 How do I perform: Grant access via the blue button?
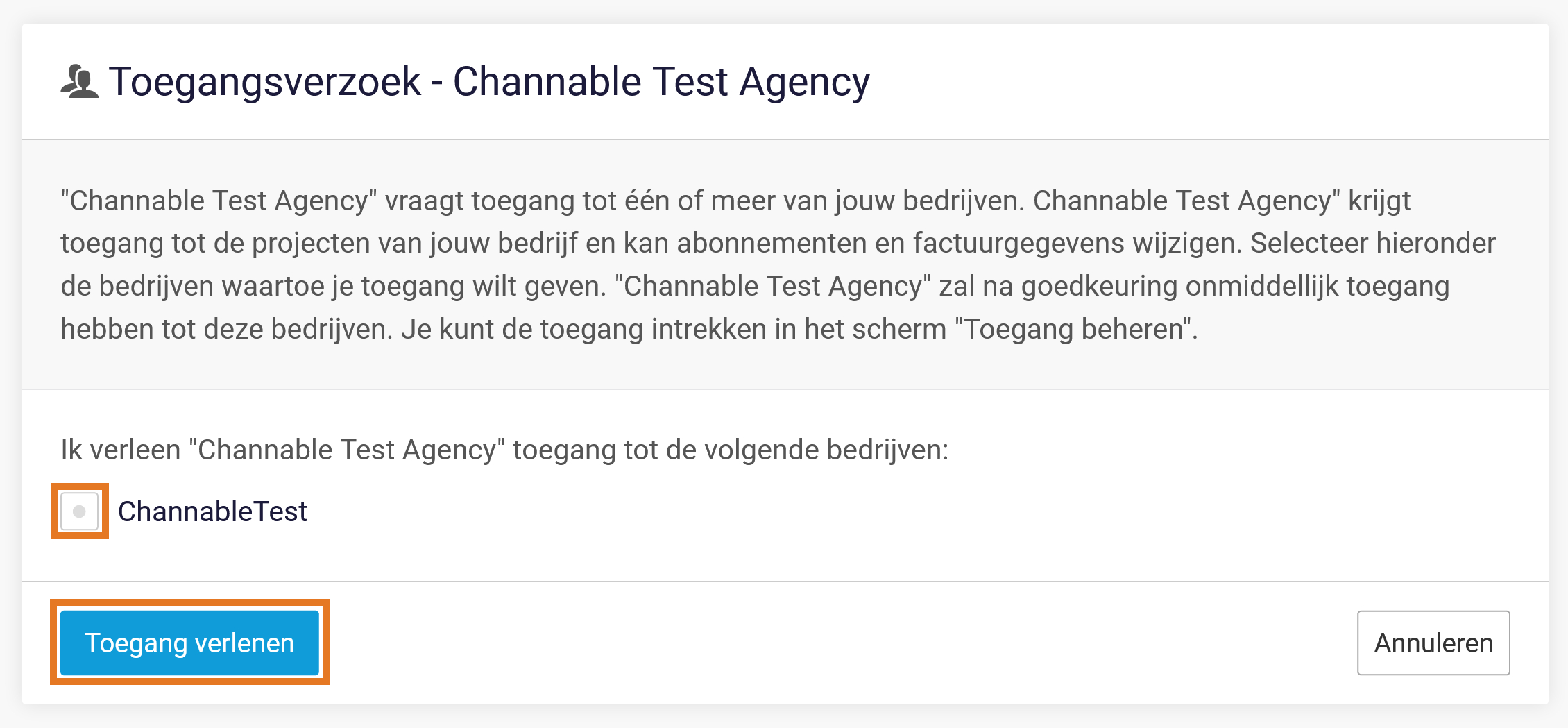click(189, 643)
